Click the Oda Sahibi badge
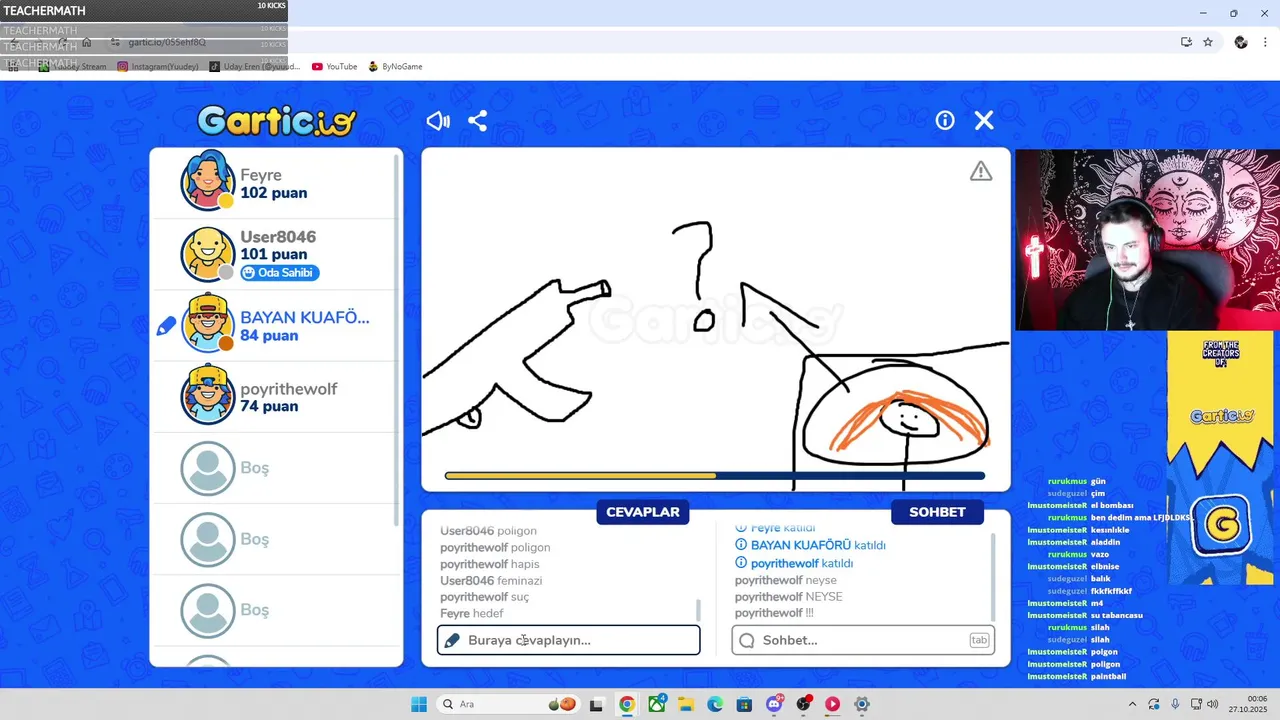The width and height of the screenshot is (1280, 720). coord(280,273)
